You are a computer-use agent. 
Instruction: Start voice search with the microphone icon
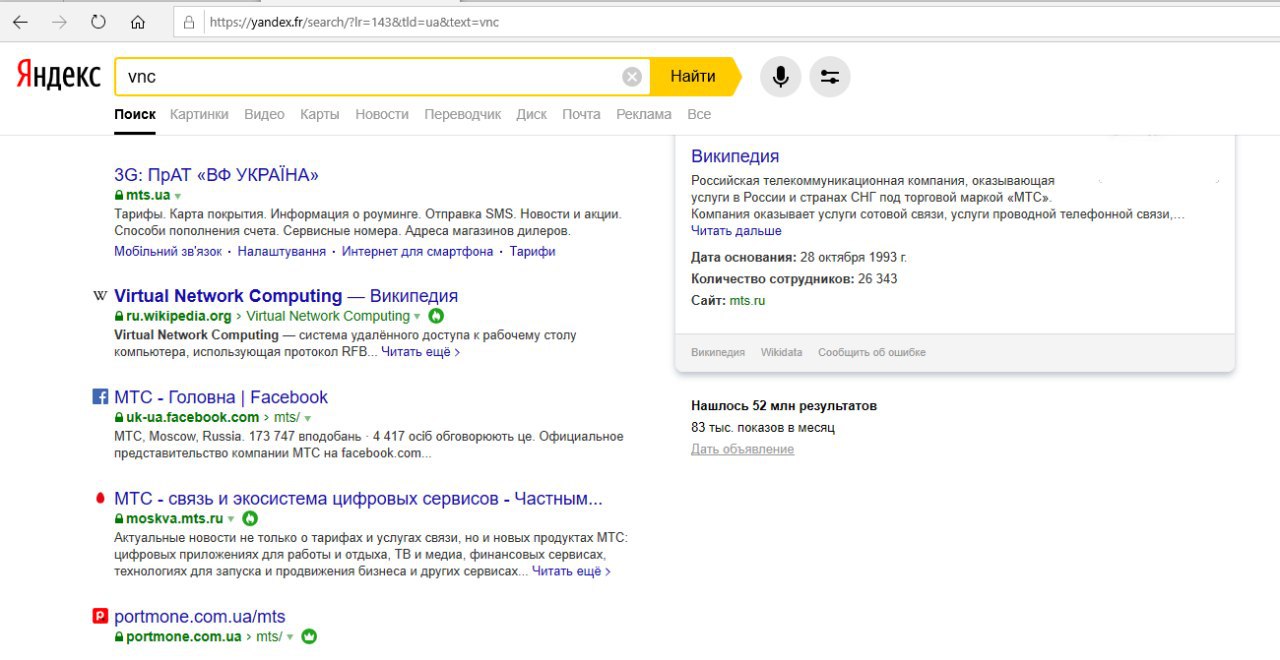(780, 77)
